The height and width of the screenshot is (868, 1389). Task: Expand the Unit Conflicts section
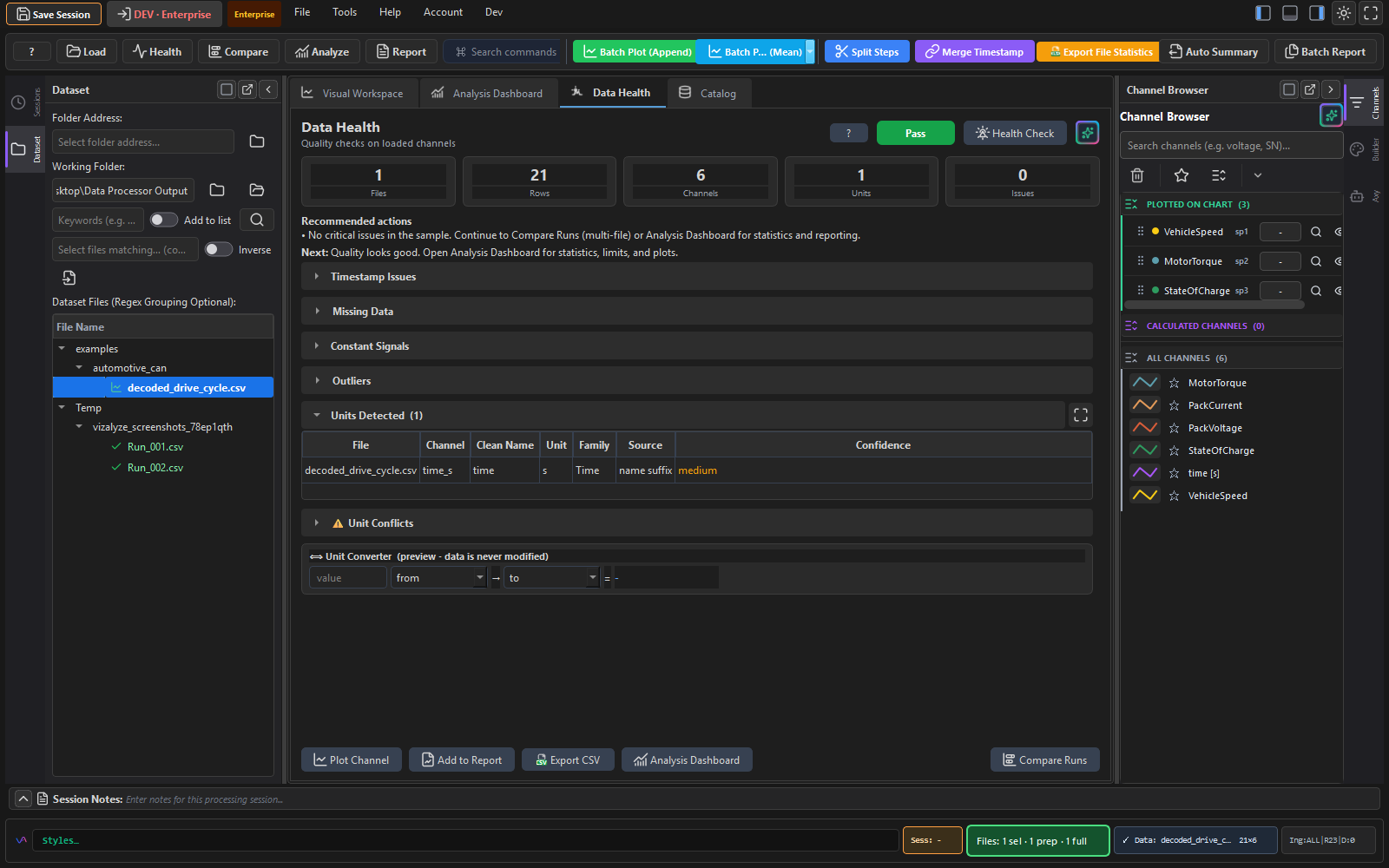(696, 523)
